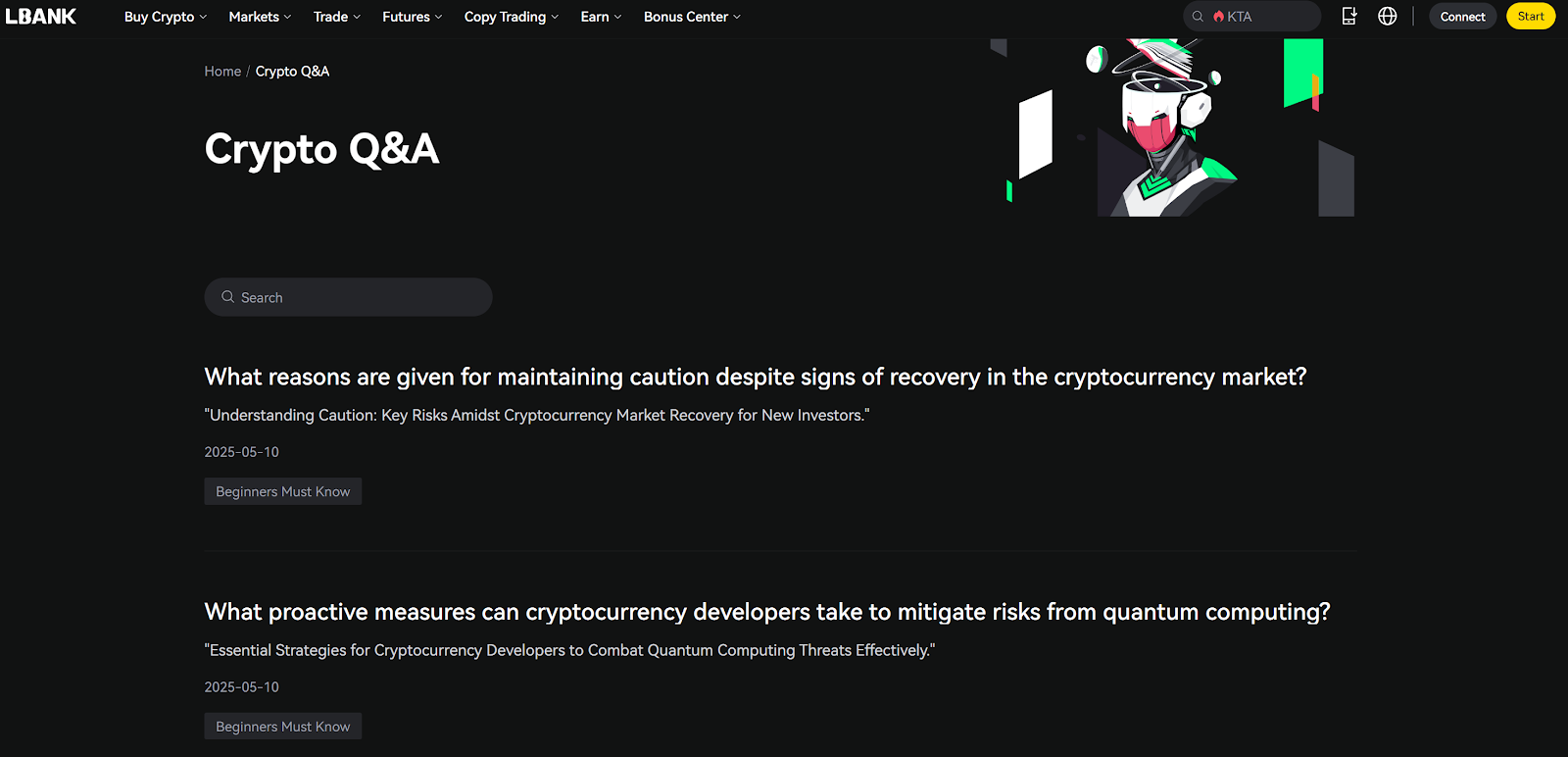This screenshot has height=757, width=1568.
Task: Open the Earn menu
Action: (x=601, y=17)
